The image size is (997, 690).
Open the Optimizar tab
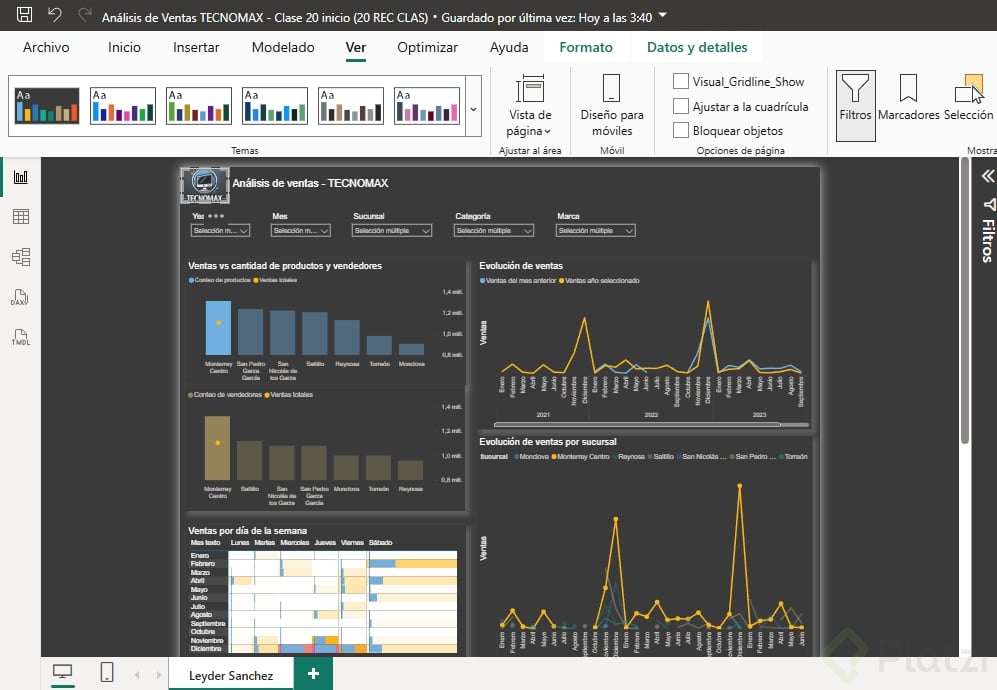427,47
